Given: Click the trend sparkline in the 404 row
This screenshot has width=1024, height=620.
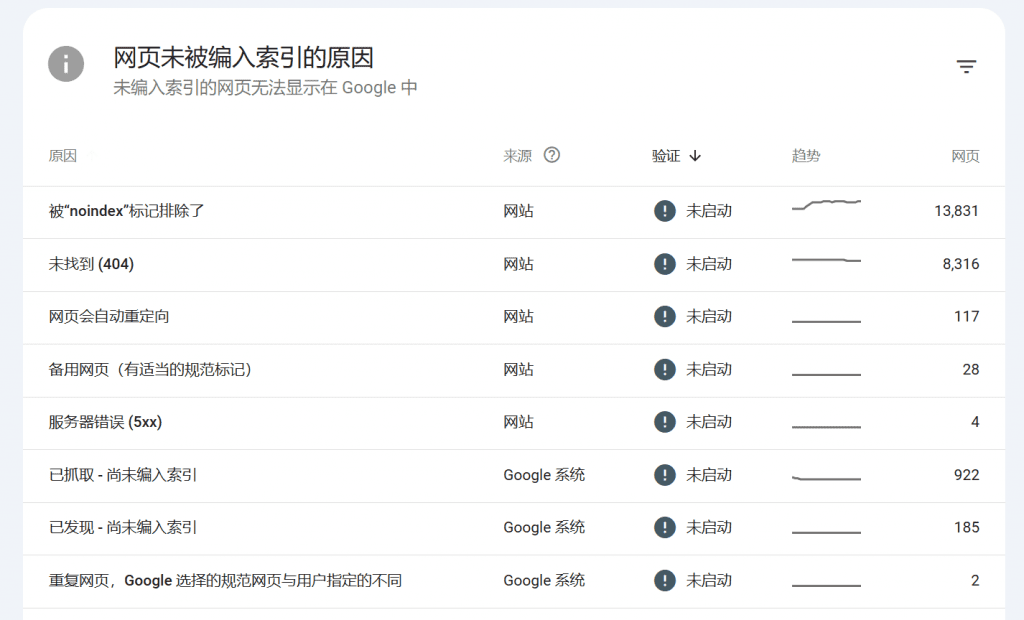Looking at the screenshot, I should tap(826, 260).
